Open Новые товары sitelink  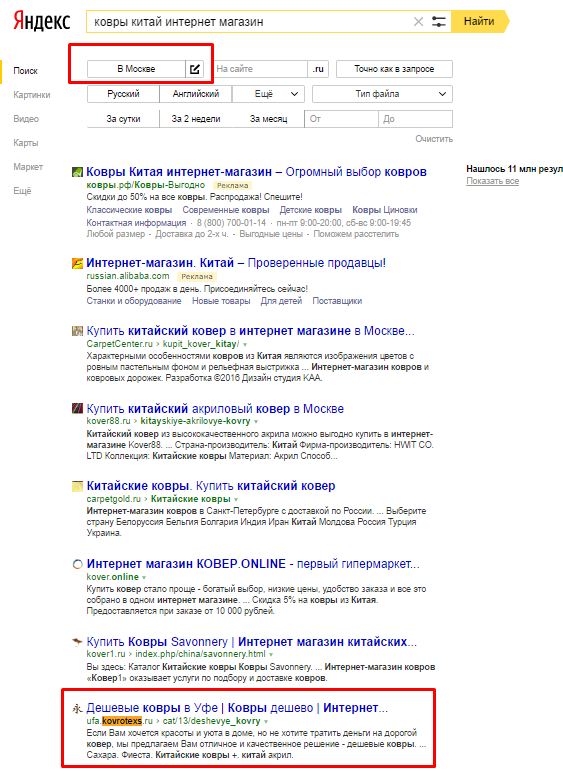click(221, 301)
